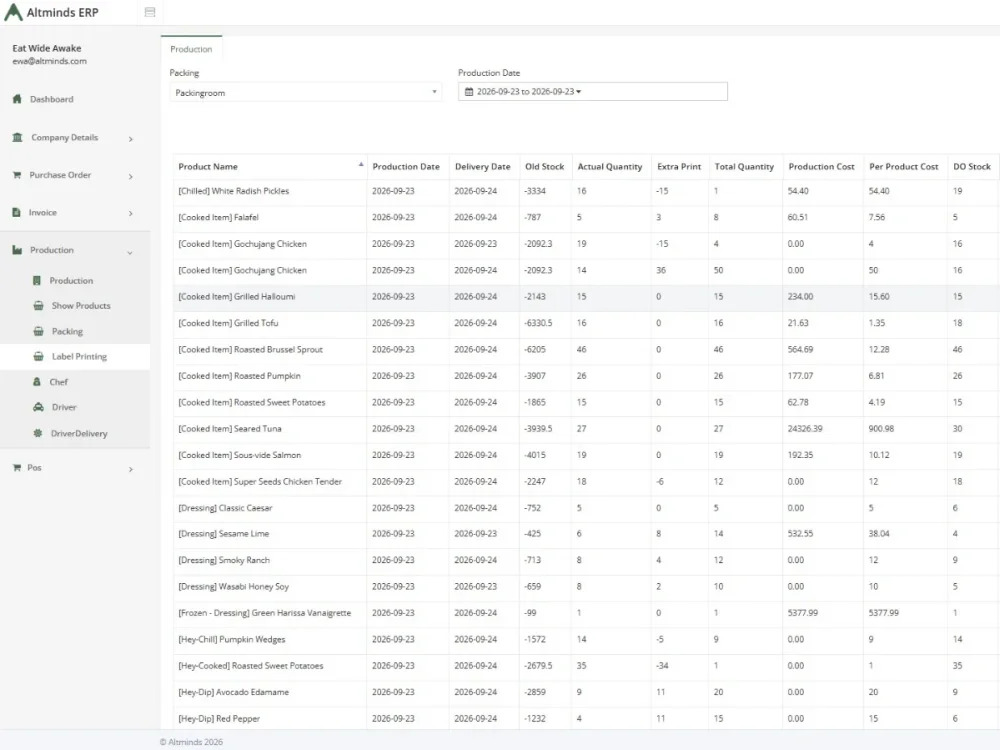
Task: Select the [Dressing] Sesame Lime row
Action: 585,534
